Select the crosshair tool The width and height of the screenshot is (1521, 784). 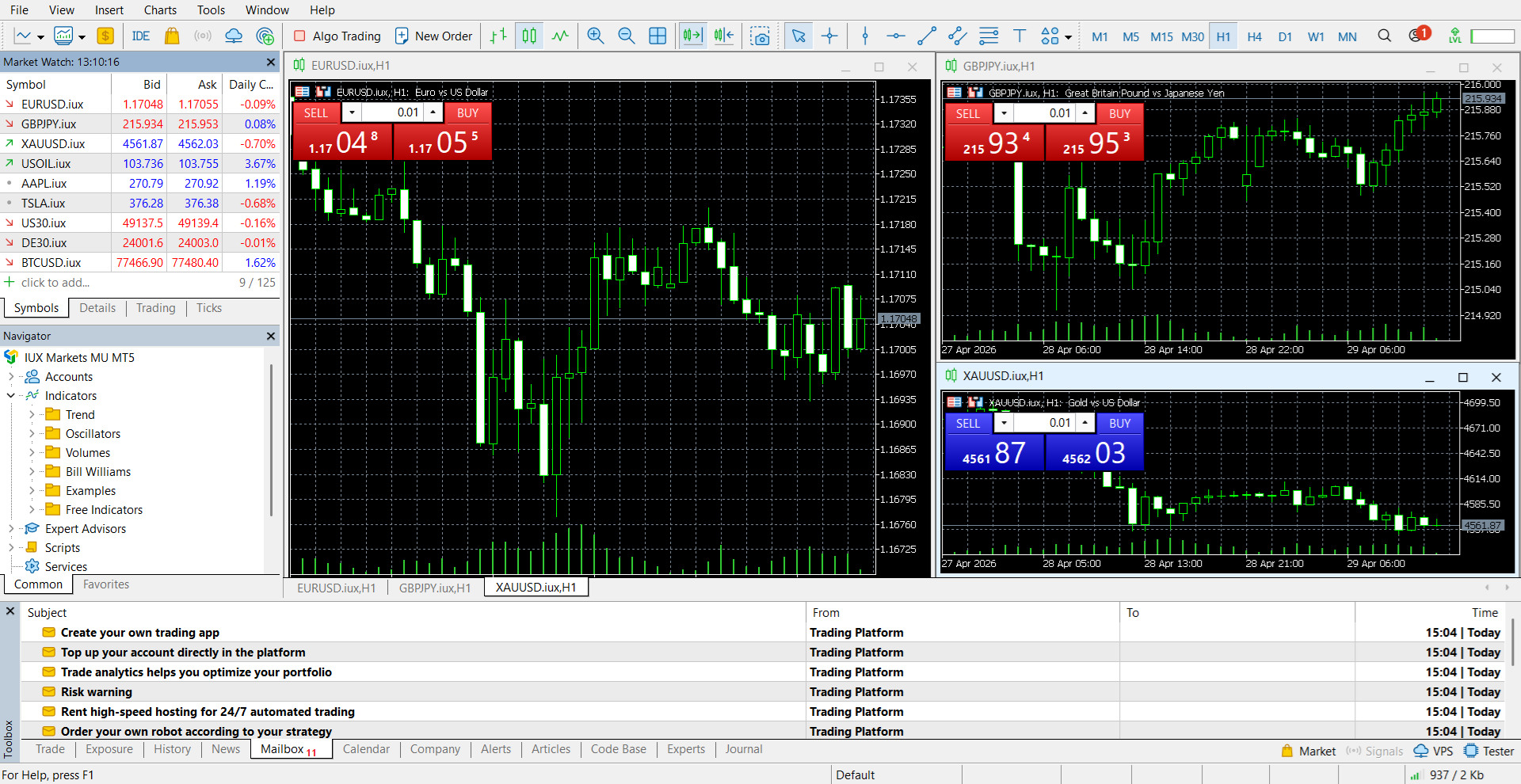tap(829, 36)
